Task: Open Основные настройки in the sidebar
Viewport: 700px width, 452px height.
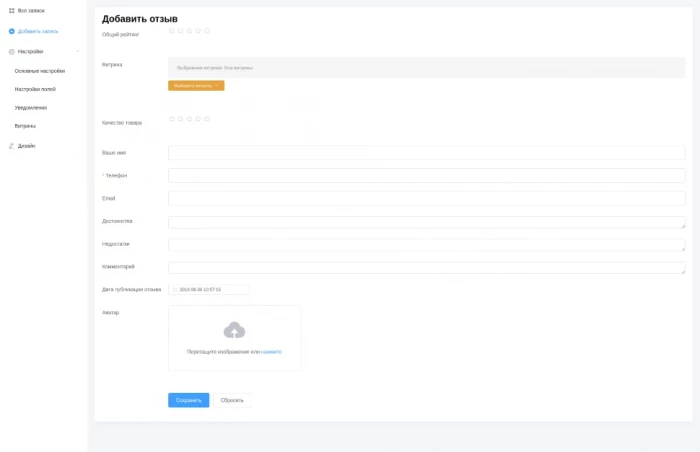Action: (40, 71)
